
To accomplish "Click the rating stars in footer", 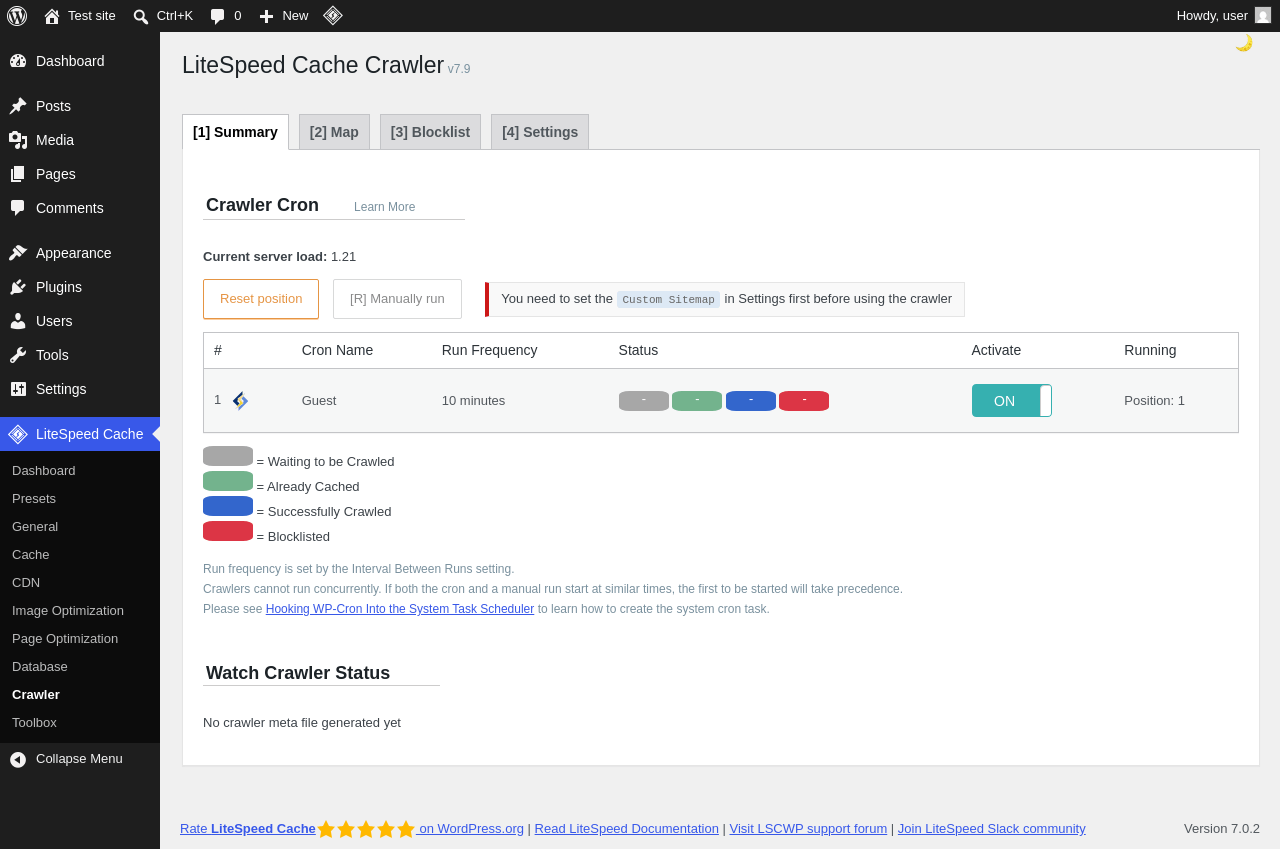I will [x=366, y=829].
